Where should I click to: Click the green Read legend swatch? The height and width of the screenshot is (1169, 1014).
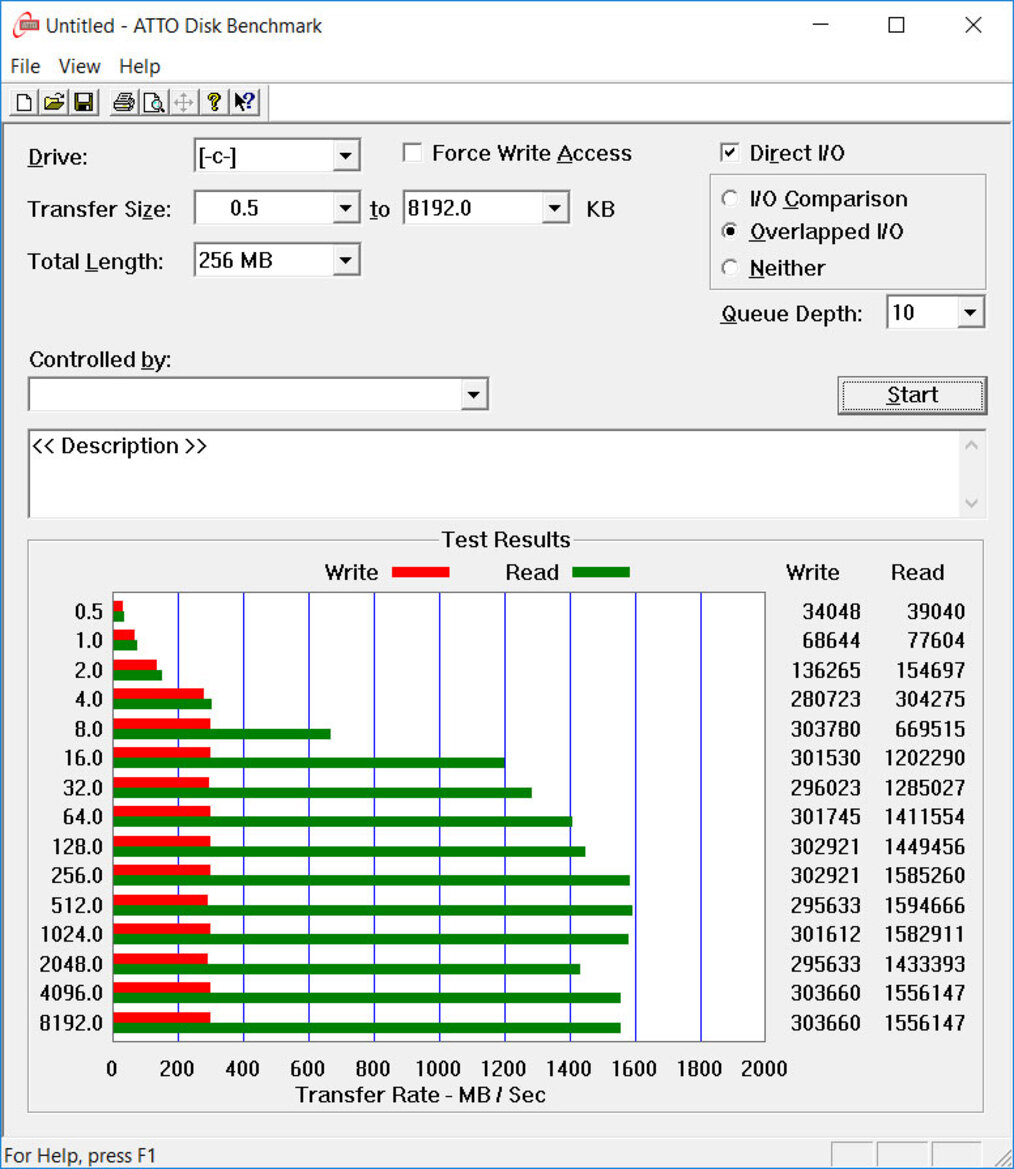(601, 572)
